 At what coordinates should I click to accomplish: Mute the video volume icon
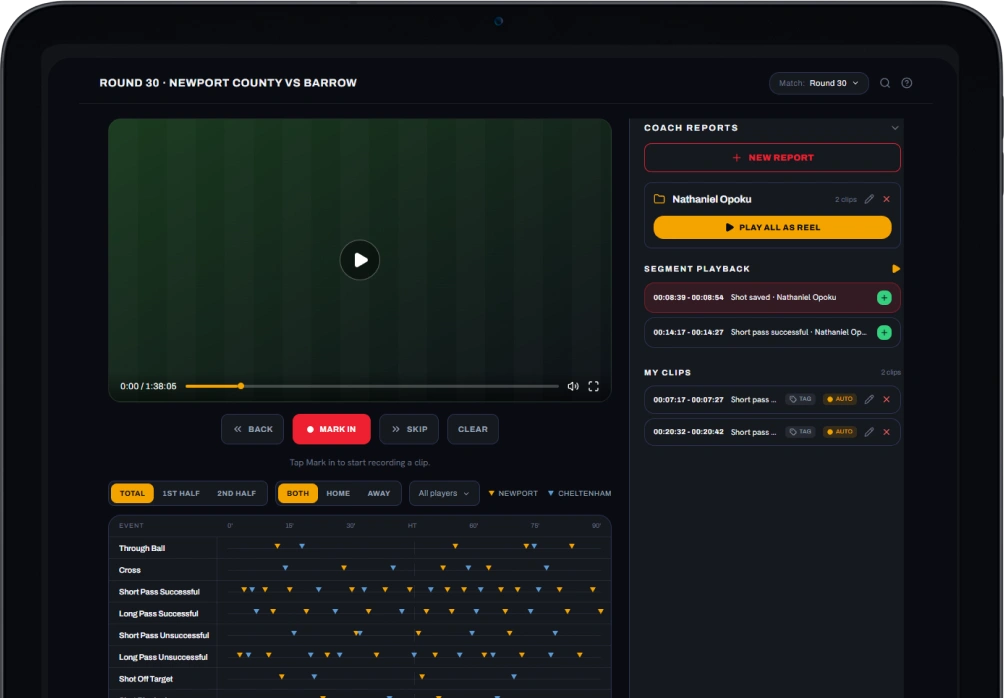(x=573, y=386)
